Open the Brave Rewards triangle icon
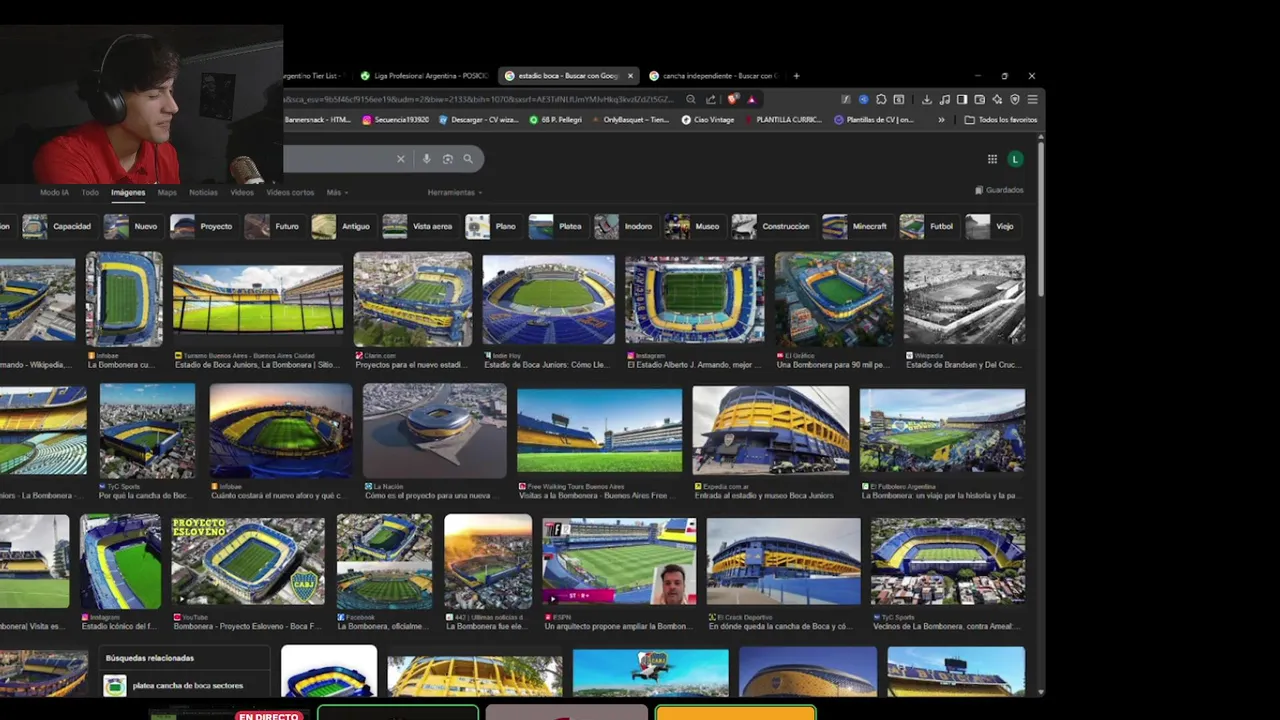 pos(751,99)
